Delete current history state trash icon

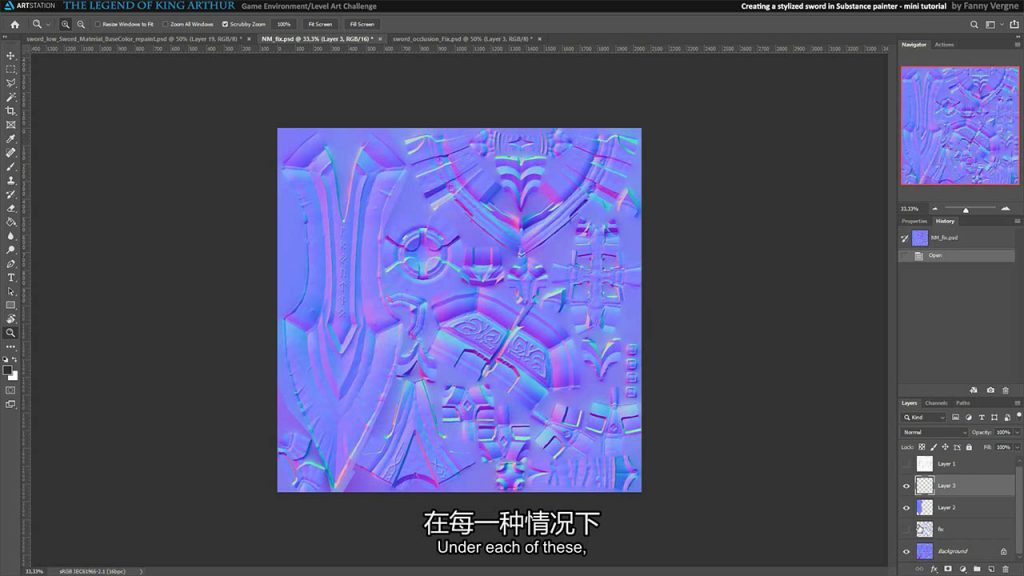coord(1006,390)
